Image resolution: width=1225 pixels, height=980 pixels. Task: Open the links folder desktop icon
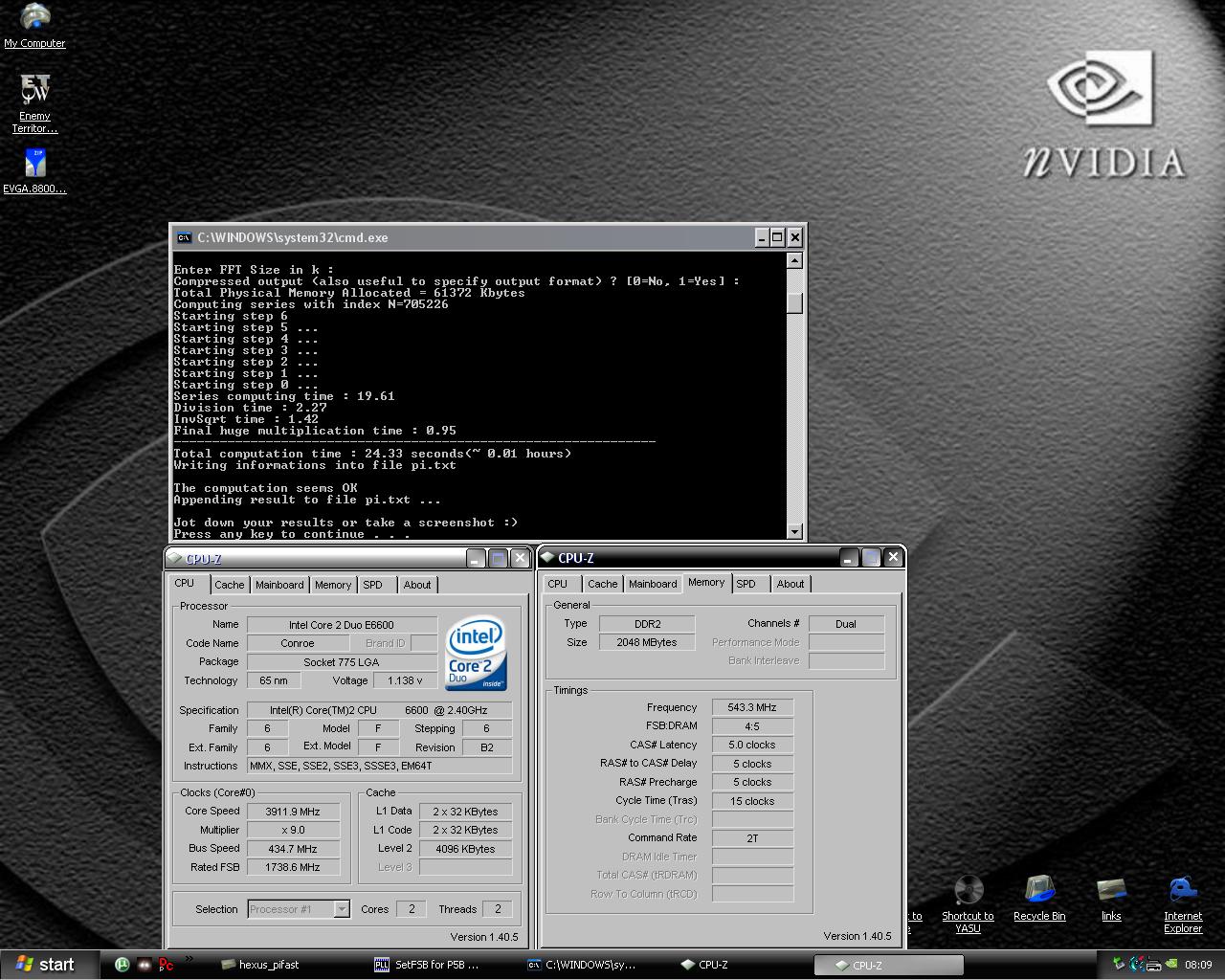[x=1111, y=899]
